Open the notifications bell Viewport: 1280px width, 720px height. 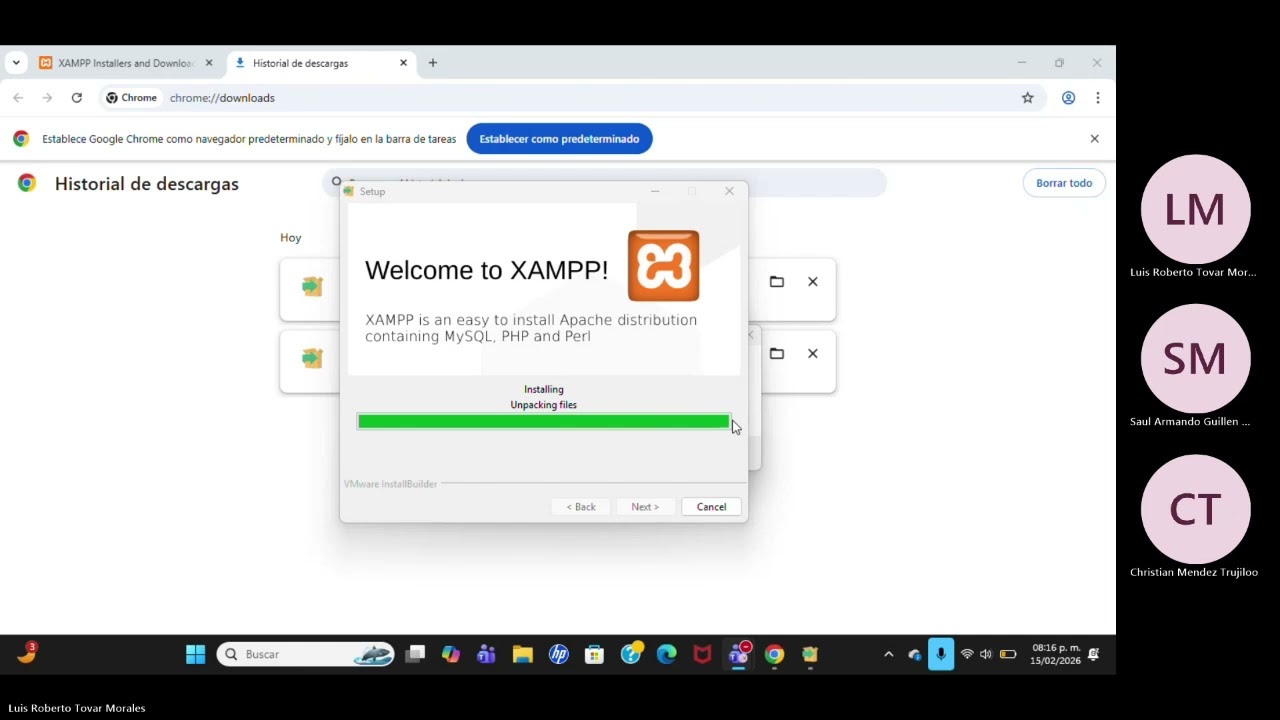click(1094, 654)
